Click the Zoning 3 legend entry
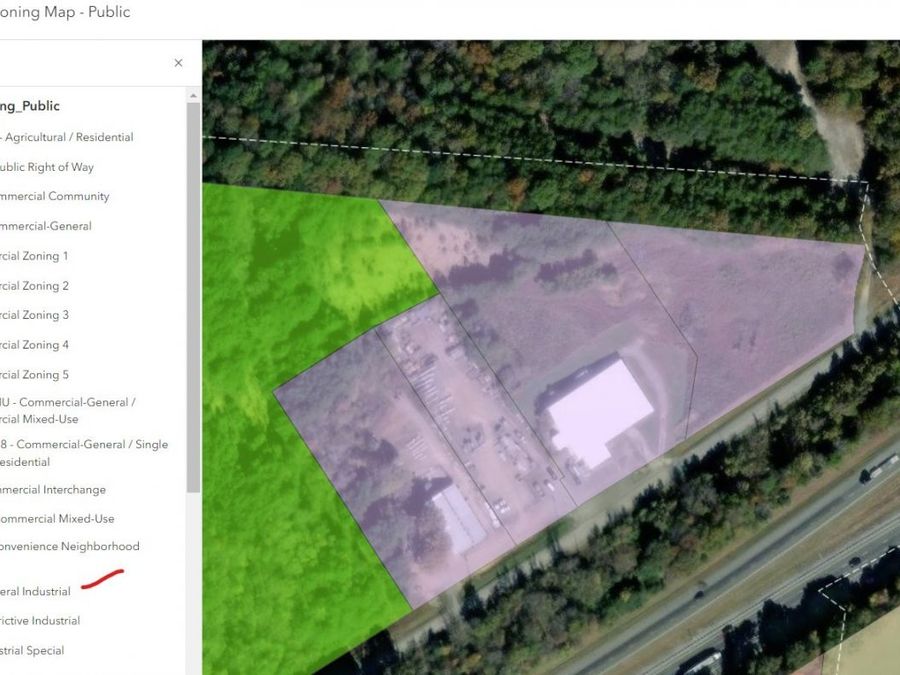 click(x=35, y=315)
